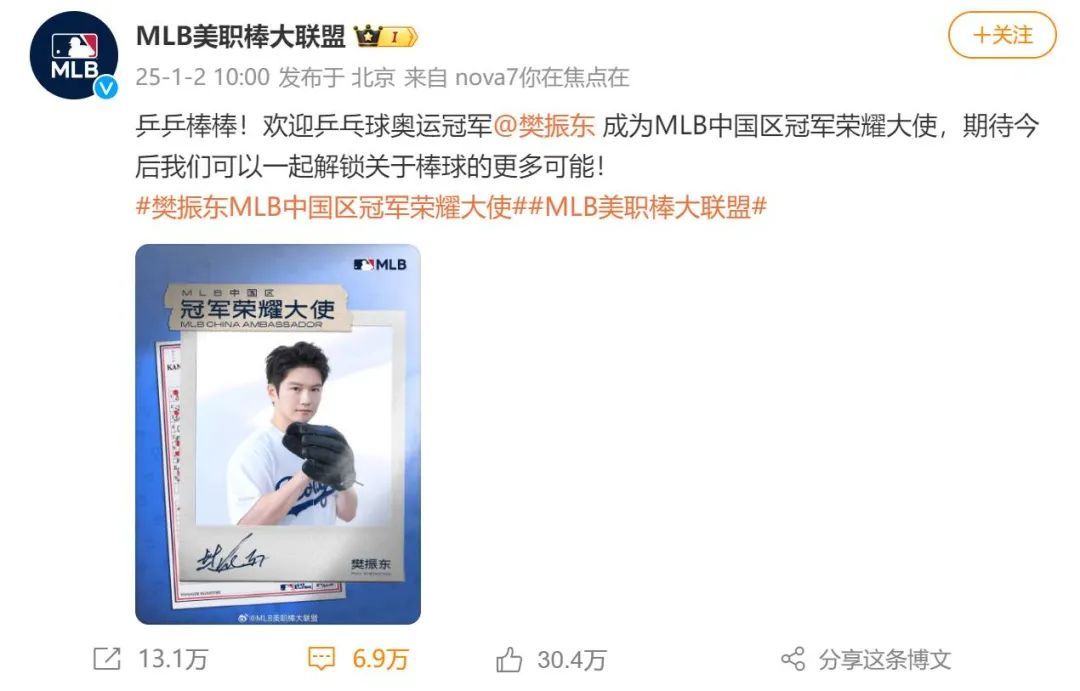1080x691 pixels.
Task: Click the MLB profile avatar
Action: click(74, 55)
